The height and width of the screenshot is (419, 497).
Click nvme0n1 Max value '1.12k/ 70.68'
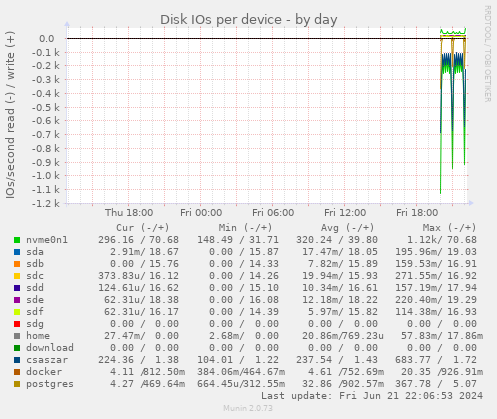[x=442, y=240]
